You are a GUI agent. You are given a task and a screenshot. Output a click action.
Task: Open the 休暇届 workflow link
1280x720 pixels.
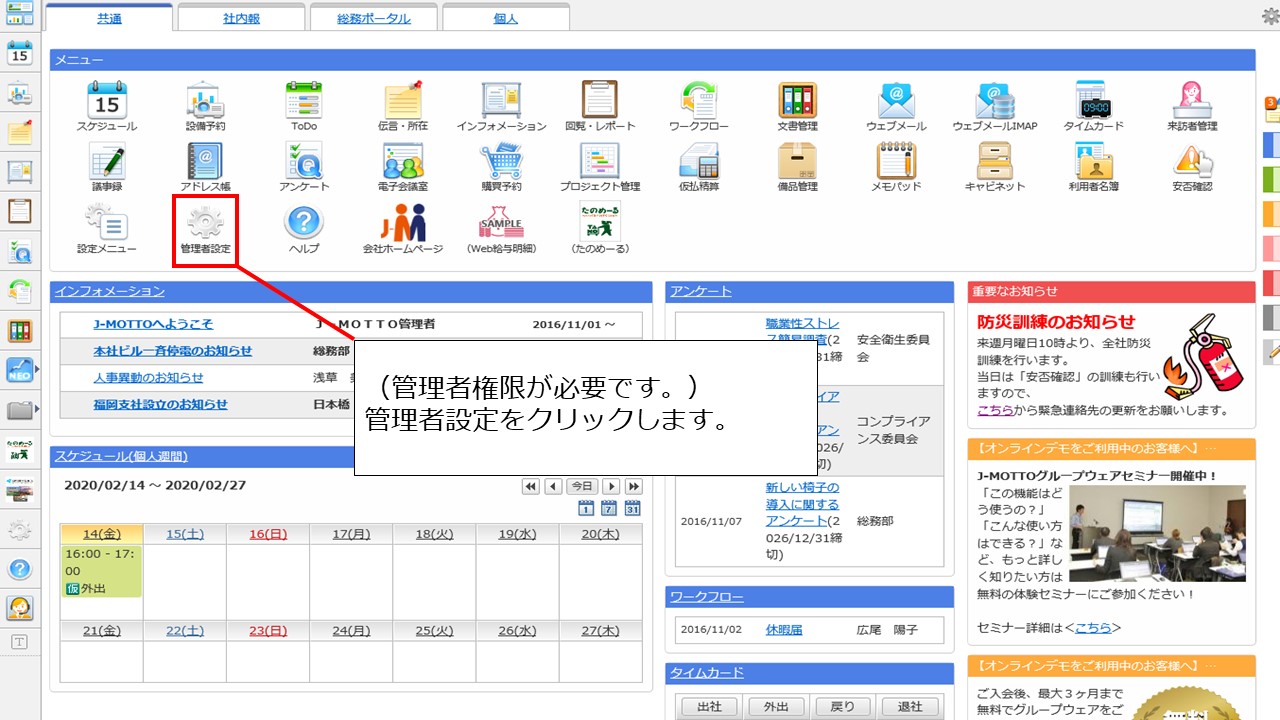tap(784, 630)
